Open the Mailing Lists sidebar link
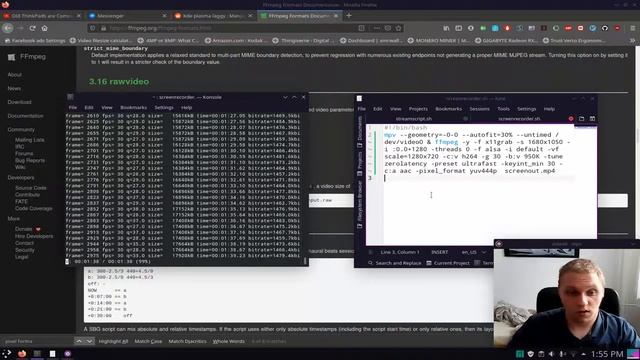This screenshot has width=640, height=360. pos(29,140)
